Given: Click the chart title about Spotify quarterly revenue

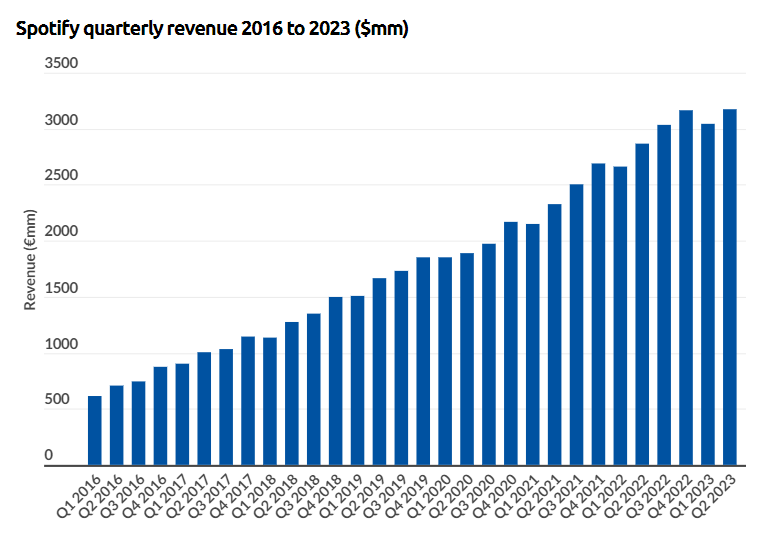Looking at the screenshot, I should coord(212,29).
